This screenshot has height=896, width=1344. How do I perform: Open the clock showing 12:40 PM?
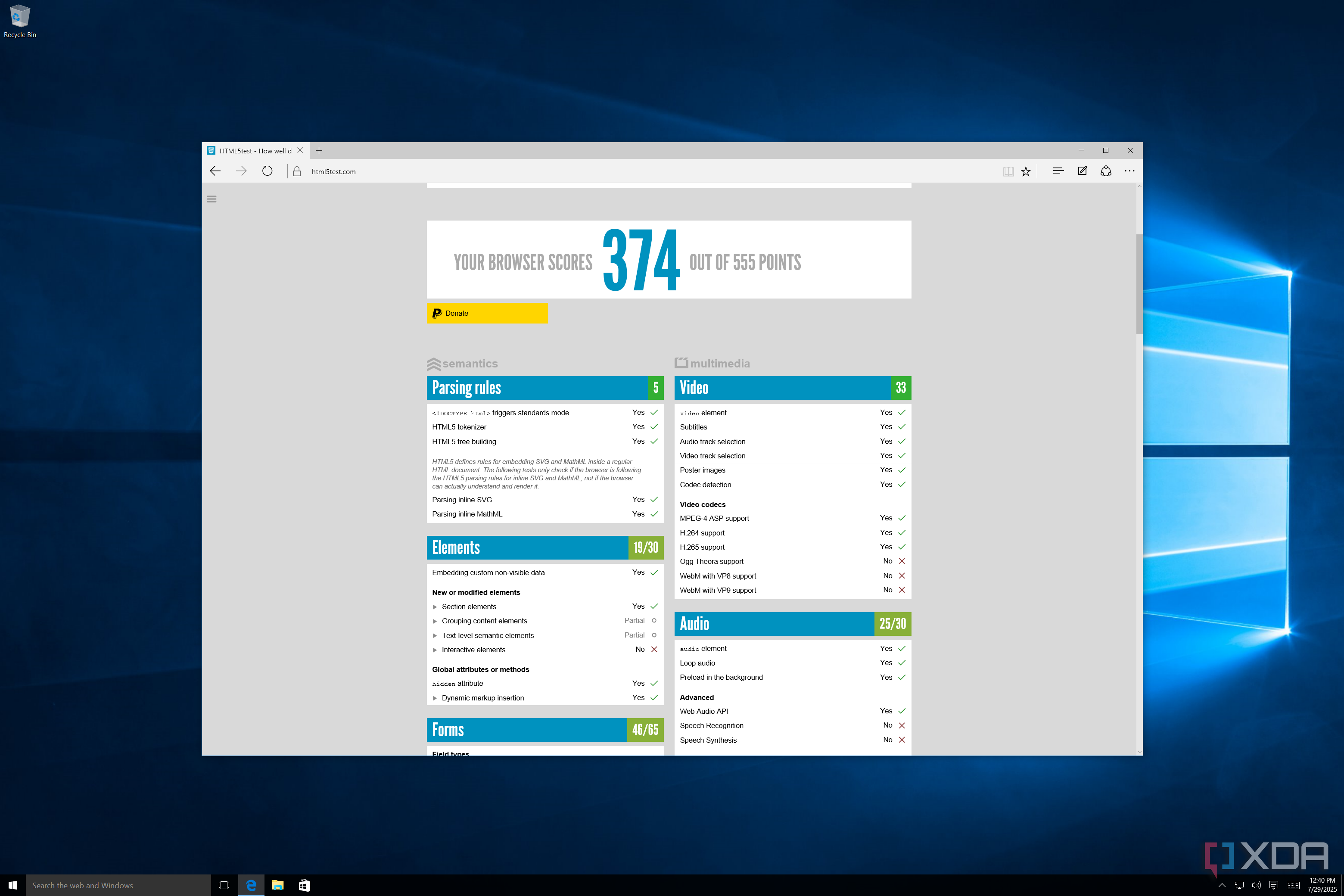[1322, 885]
